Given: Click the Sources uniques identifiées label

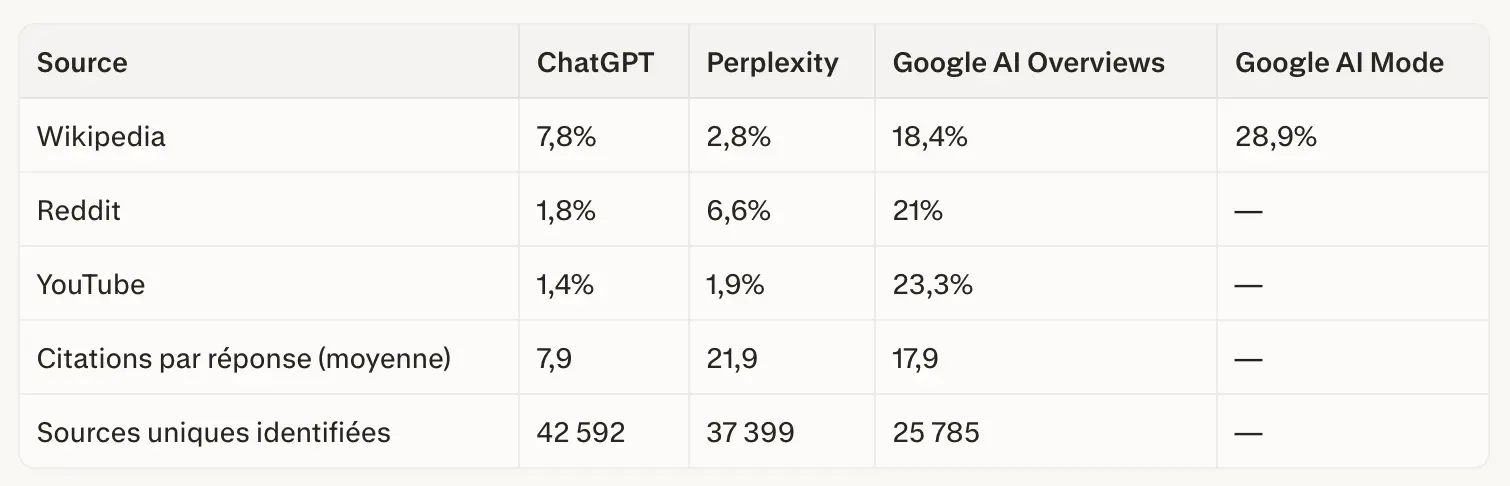Looking at the screenshot, I should tap(213, 432).
